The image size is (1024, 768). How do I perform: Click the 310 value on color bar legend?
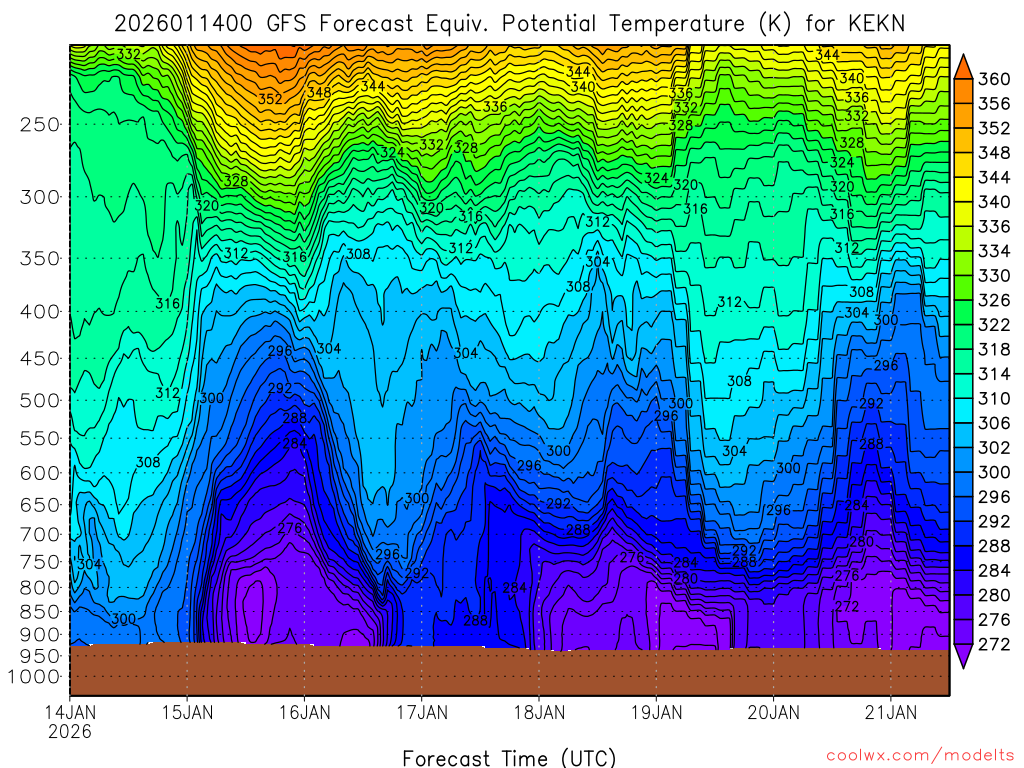pyautogui.click(x=994, y=398)
